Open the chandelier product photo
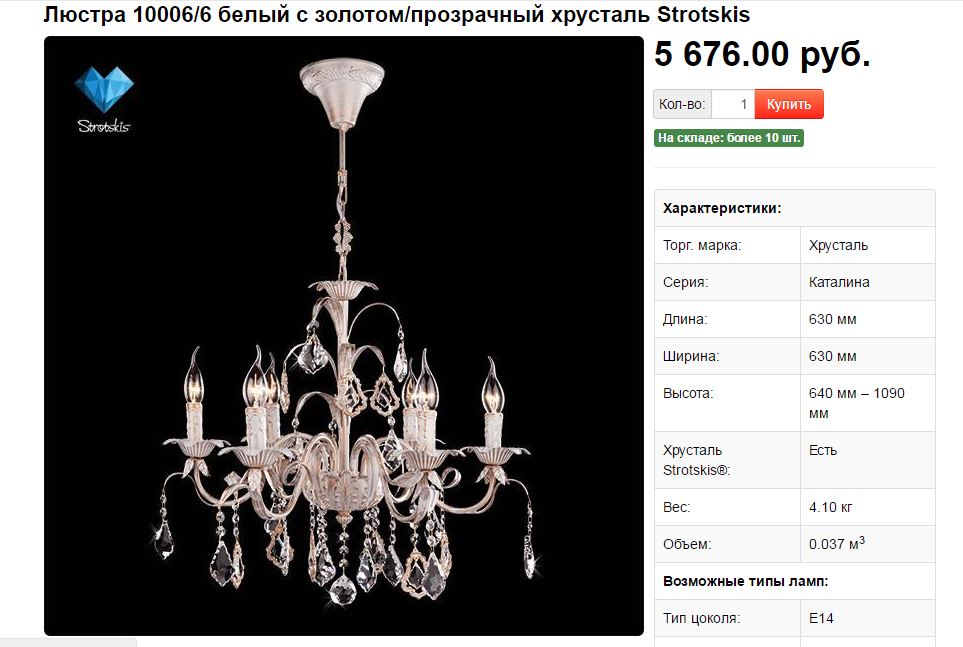This screenshot has height=647, width=963. (344, 335)
